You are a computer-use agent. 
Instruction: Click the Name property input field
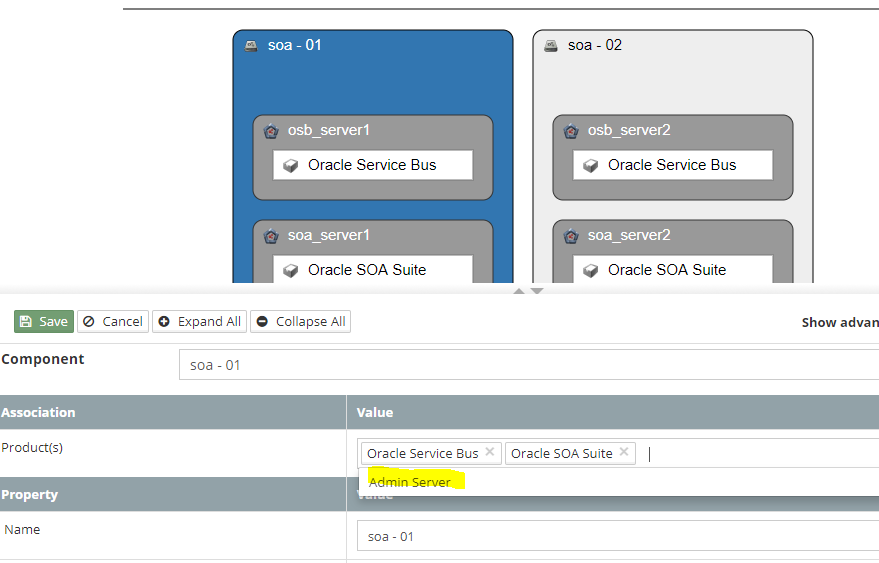pos(618,536)
